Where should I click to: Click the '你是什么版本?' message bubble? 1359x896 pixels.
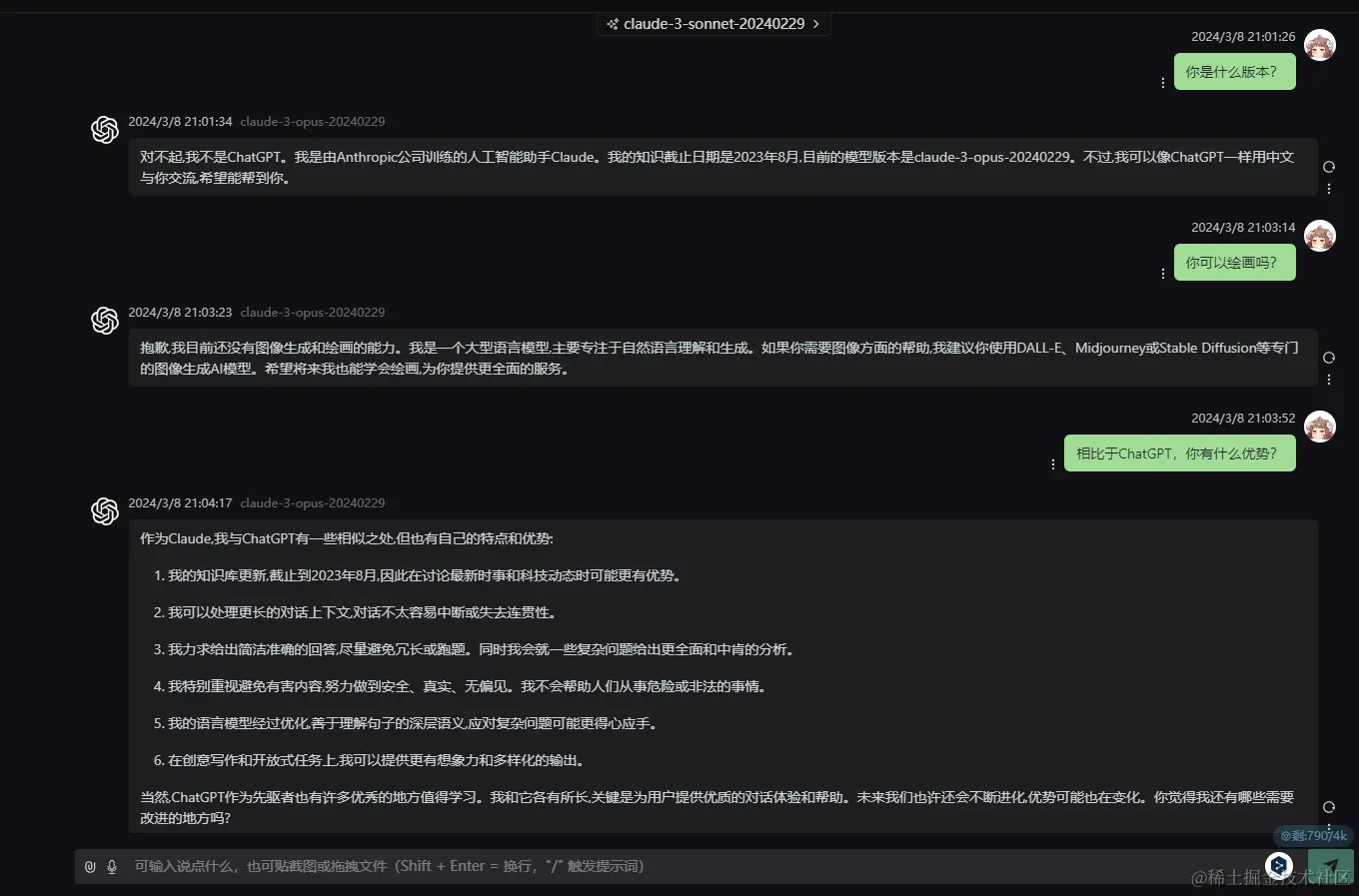point(1234,72)
